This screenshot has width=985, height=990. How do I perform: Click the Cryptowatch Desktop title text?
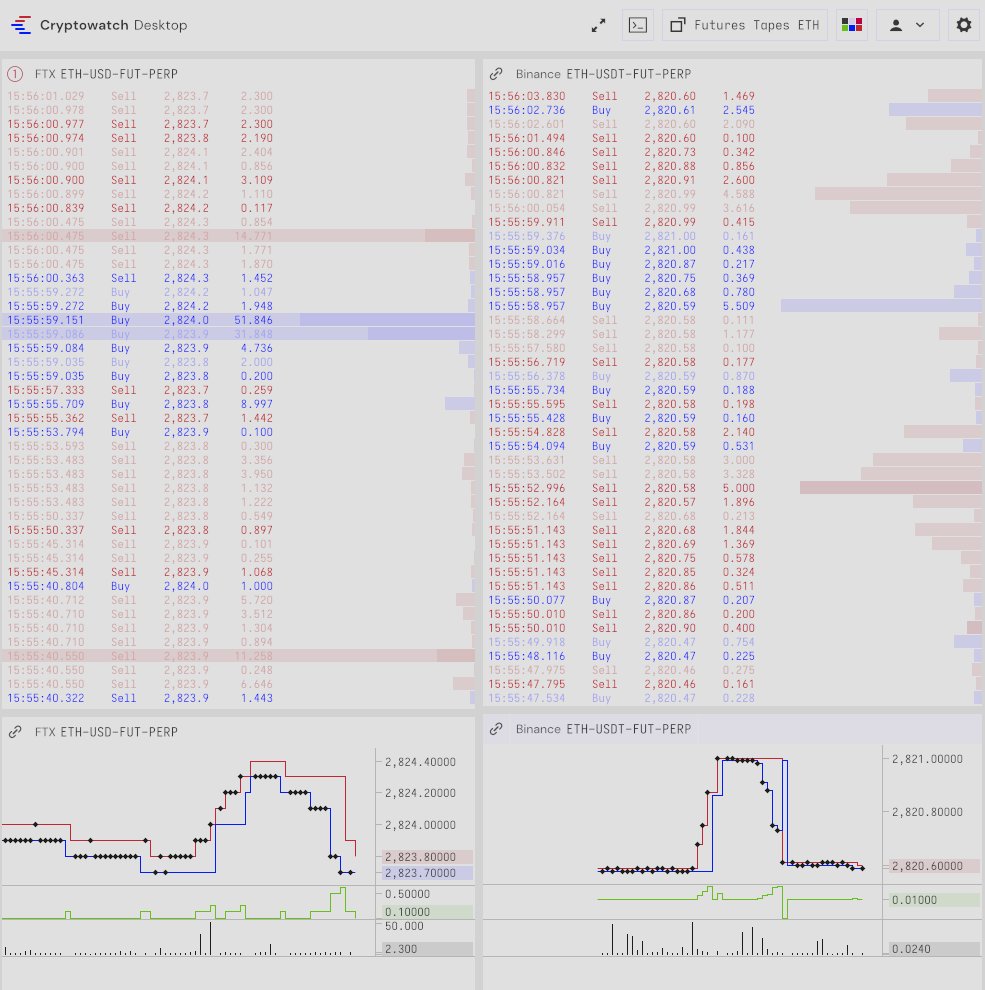[x=114, y=25]
